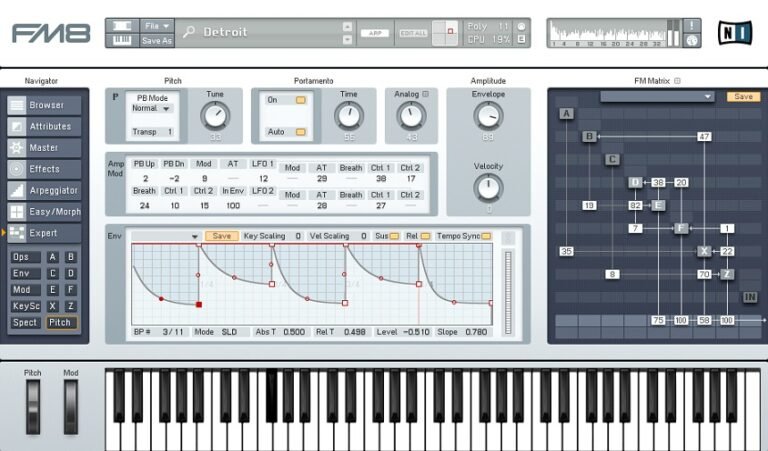Click the exclamation panic icon in header

tap(692, 25)
